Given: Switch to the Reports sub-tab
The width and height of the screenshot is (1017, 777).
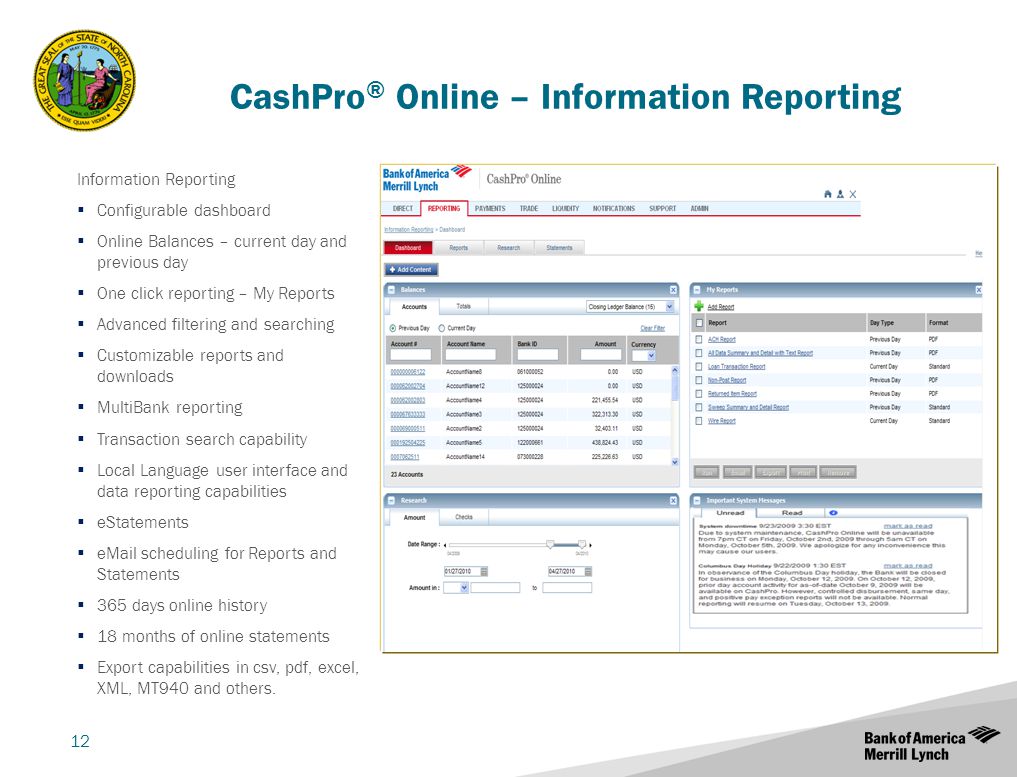Looking at the screenshot, I should [459, 248].
